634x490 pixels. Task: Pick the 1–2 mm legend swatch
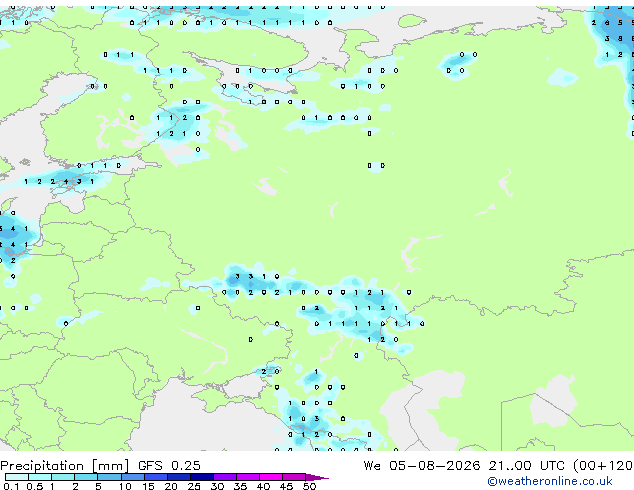(x=63, y=477)
